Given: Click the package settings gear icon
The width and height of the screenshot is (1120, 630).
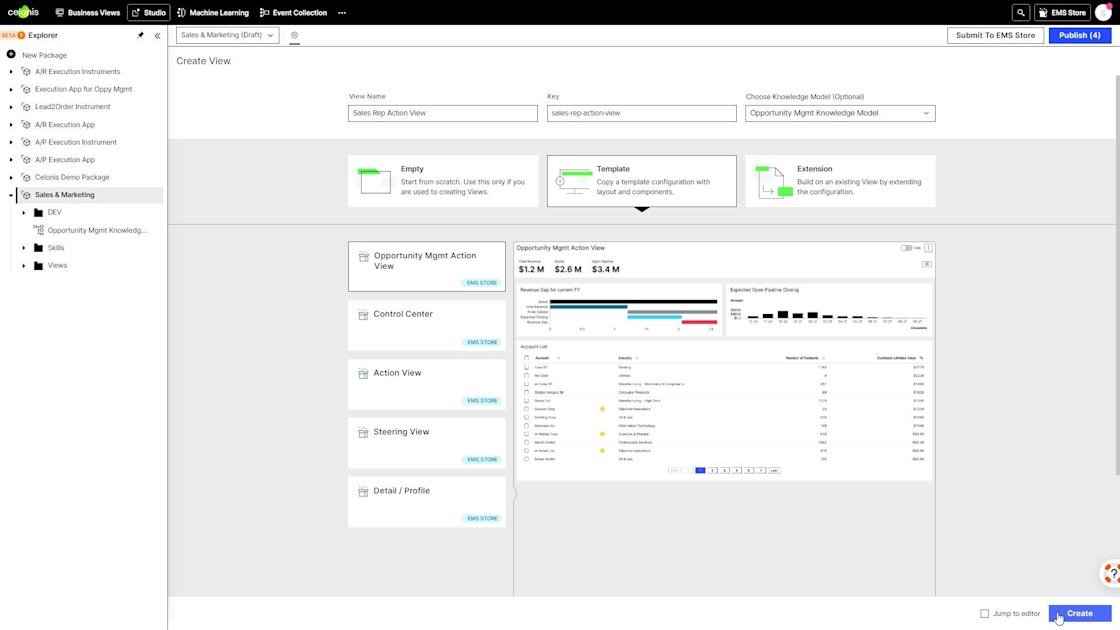Looking at the screenshot, I should [x=294, y=35].
